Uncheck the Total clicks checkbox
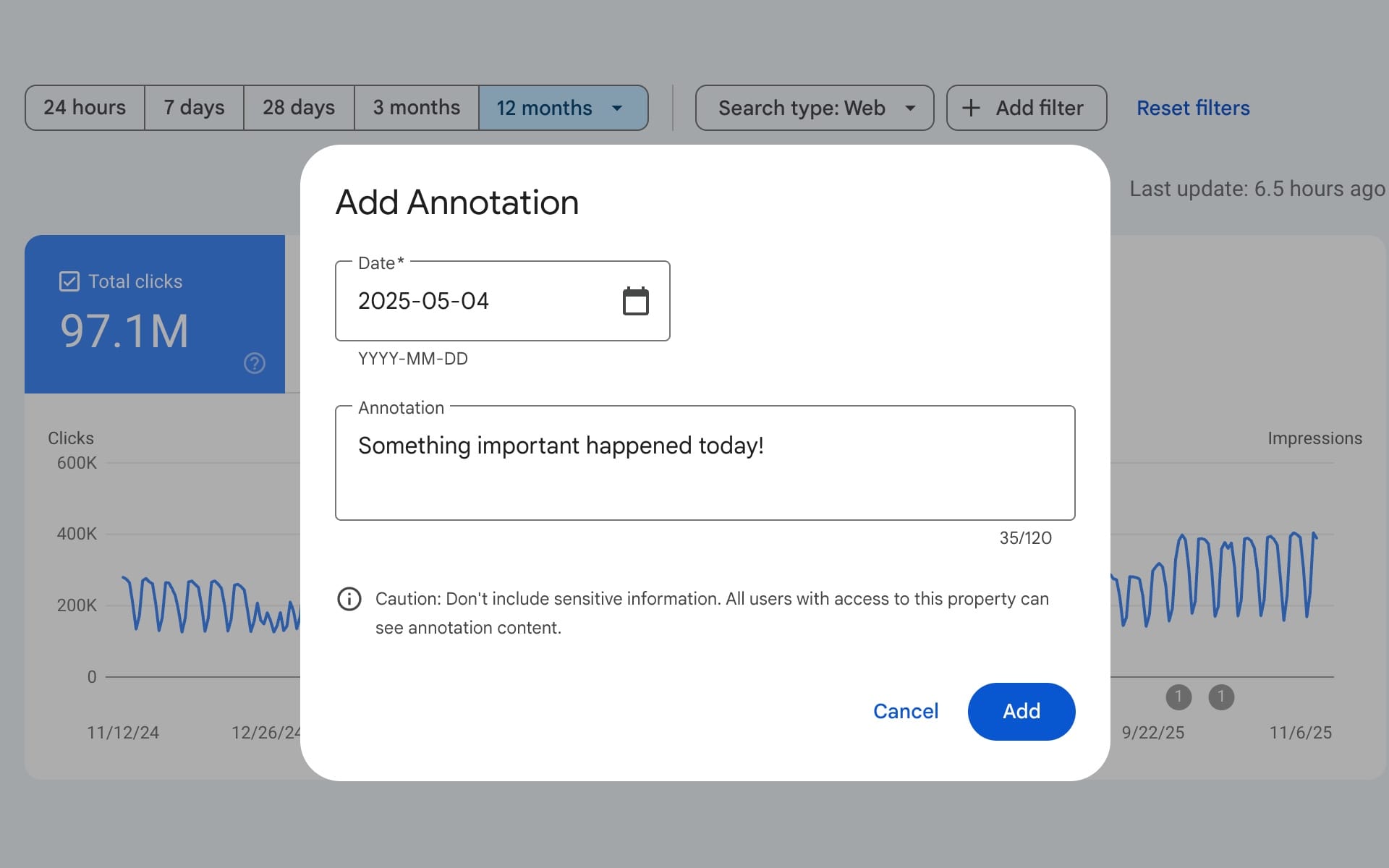Viewport: 1389px width, 868px height. 69,281
